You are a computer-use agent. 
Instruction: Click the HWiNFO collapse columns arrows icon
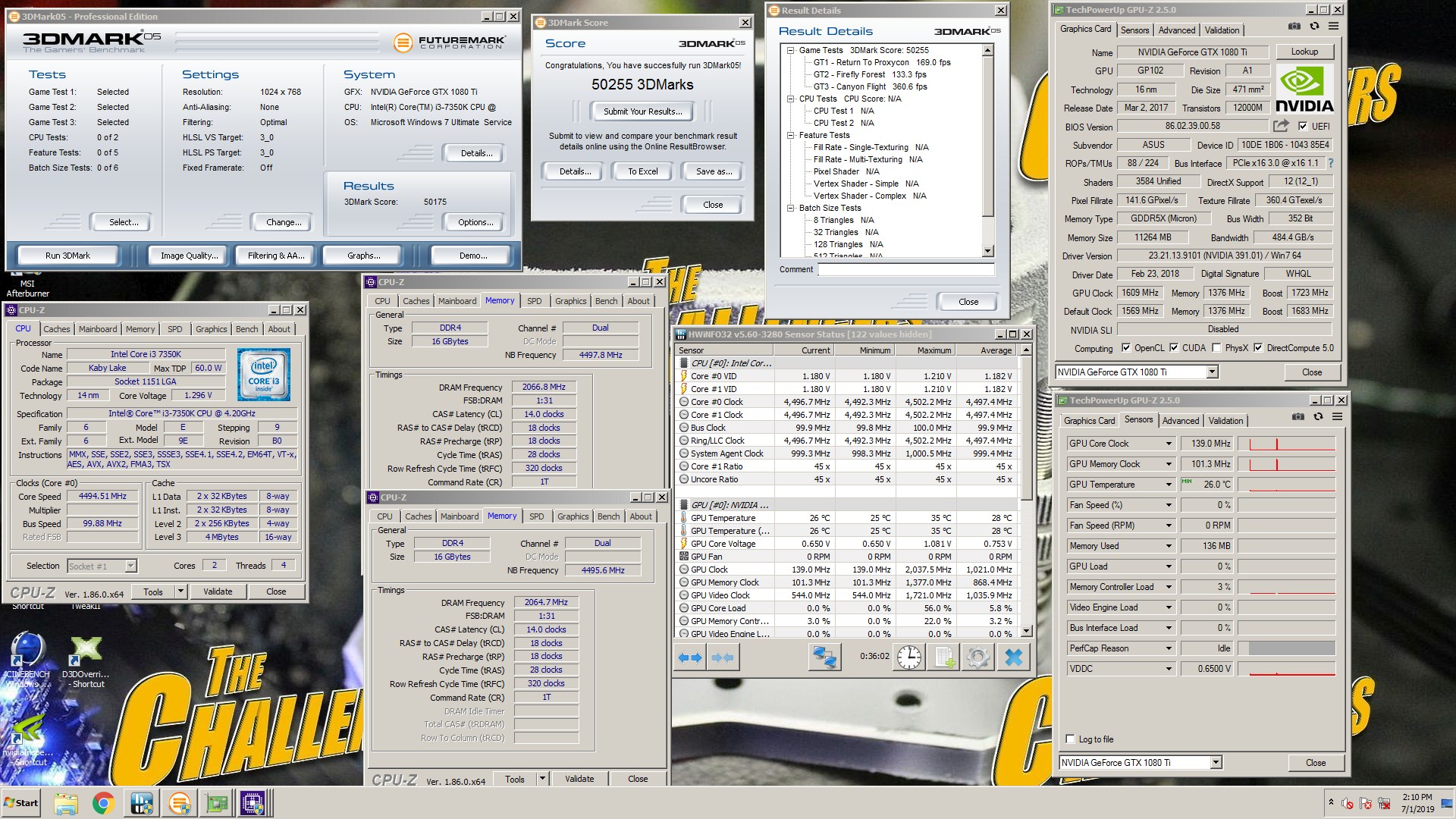[723, 657]
